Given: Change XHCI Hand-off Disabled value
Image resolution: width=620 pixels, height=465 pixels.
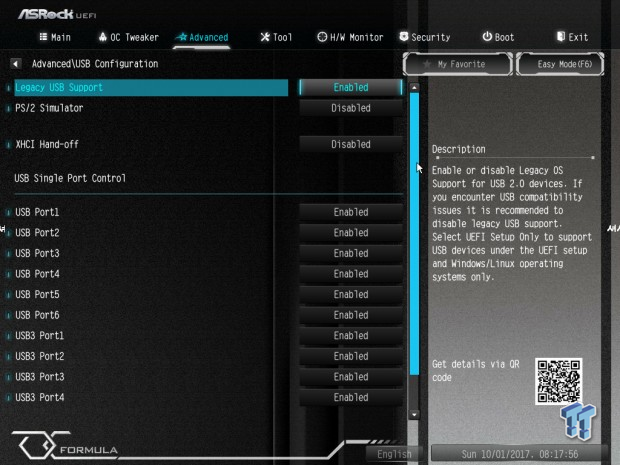Looking at the screenshot, I should coord(351,144).
